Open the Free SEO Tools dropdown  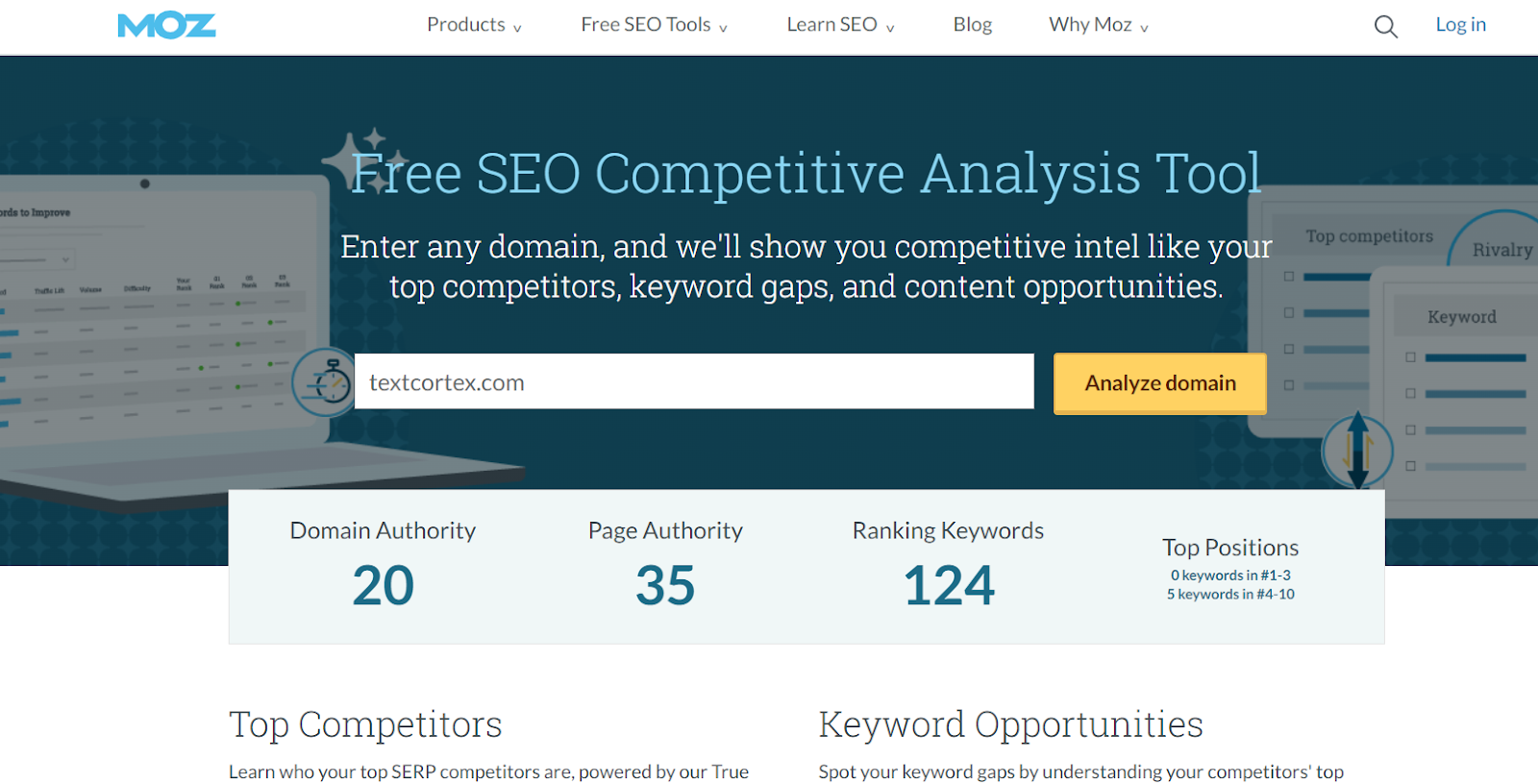654,25
